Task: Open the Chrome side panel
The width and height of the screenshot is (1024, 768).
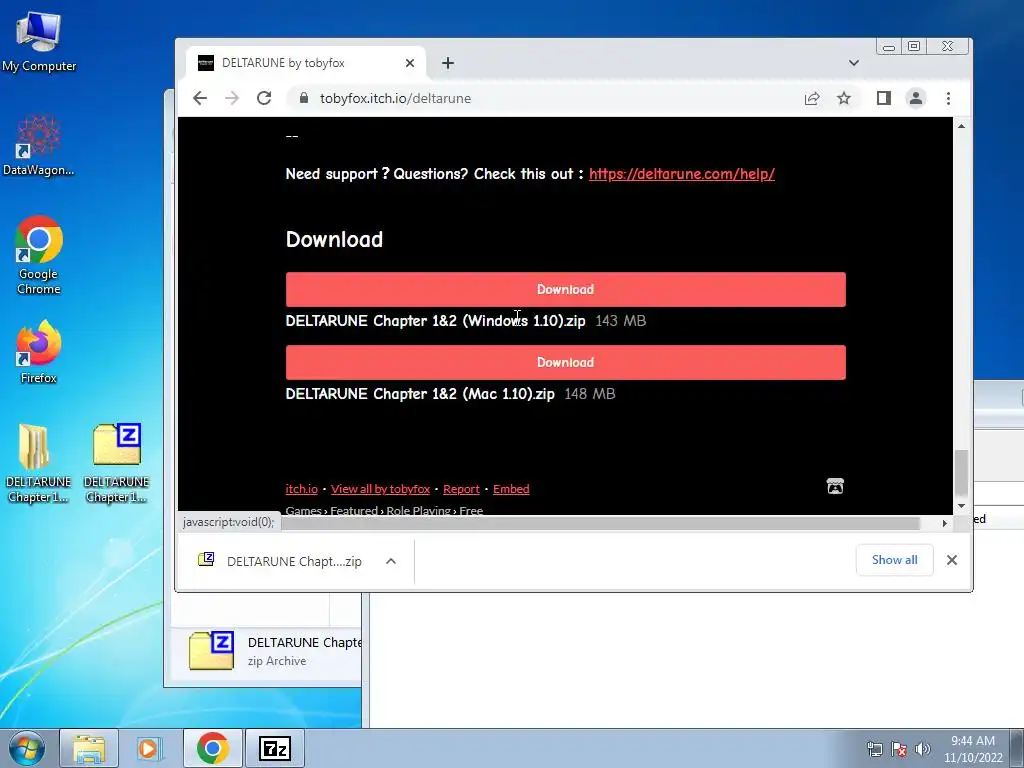Action: (884, 98)
